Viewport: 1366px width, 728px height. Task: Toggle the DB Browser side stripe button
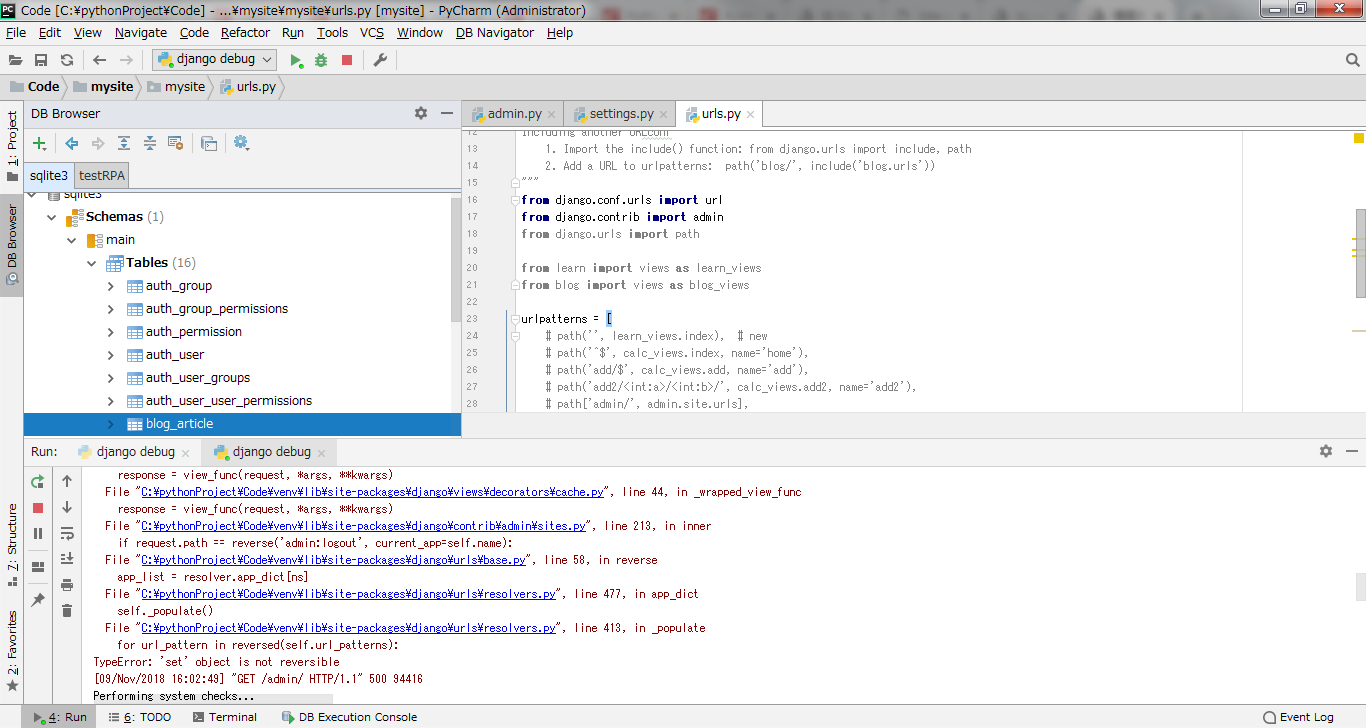tap(12, 245)
